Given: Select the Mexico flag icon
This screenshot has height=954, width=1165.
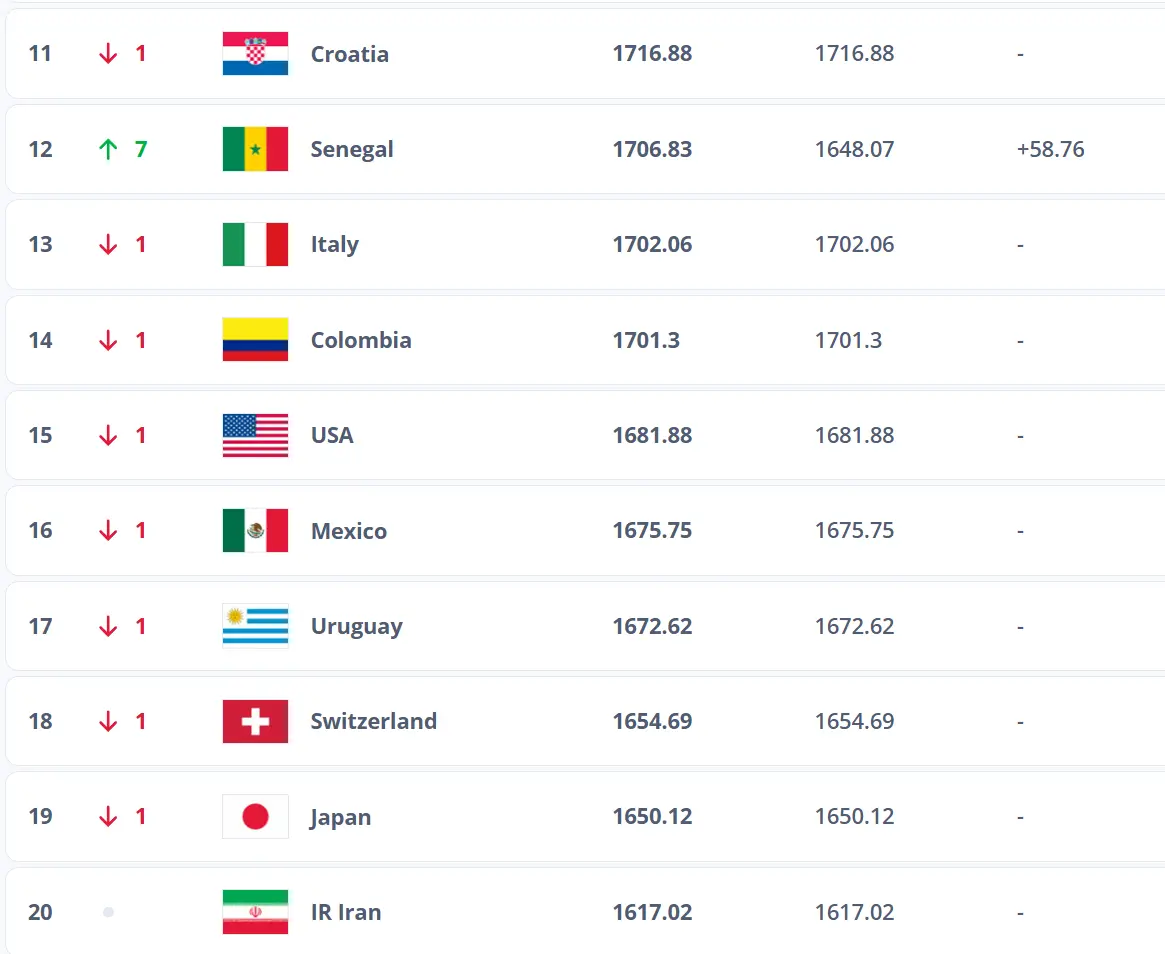Looking at the screenshot, I should 255,531.
